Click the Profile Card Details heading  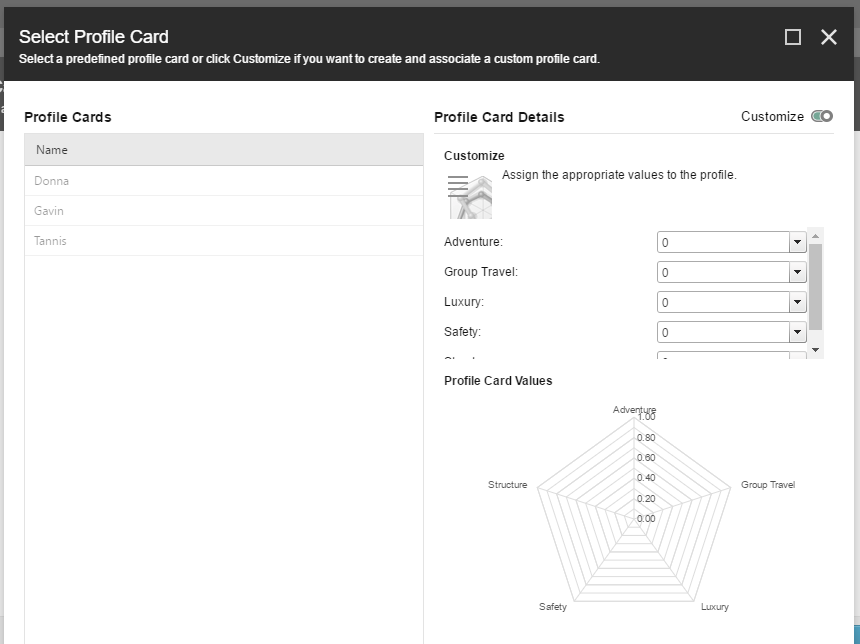499,117
